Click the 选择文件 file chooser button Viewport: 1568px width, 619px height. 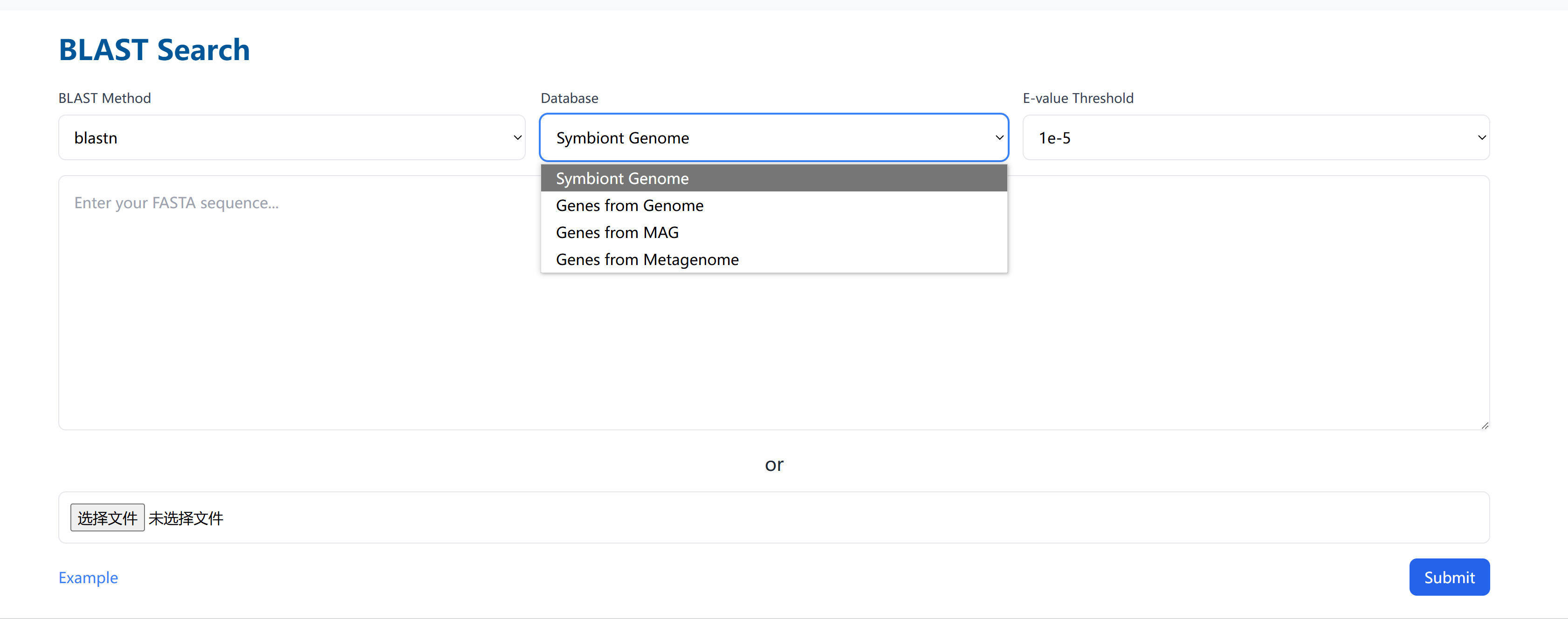[108, 517]
